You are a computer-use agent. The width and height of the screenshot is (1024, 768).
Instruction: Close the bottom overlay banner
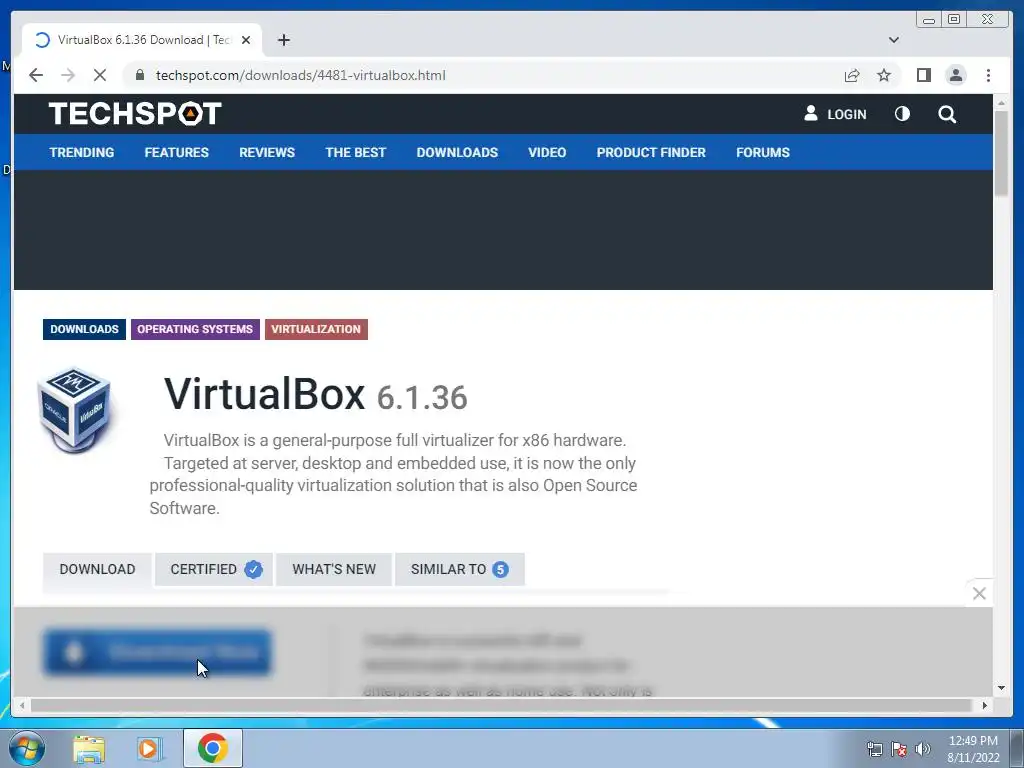(979, 593)
